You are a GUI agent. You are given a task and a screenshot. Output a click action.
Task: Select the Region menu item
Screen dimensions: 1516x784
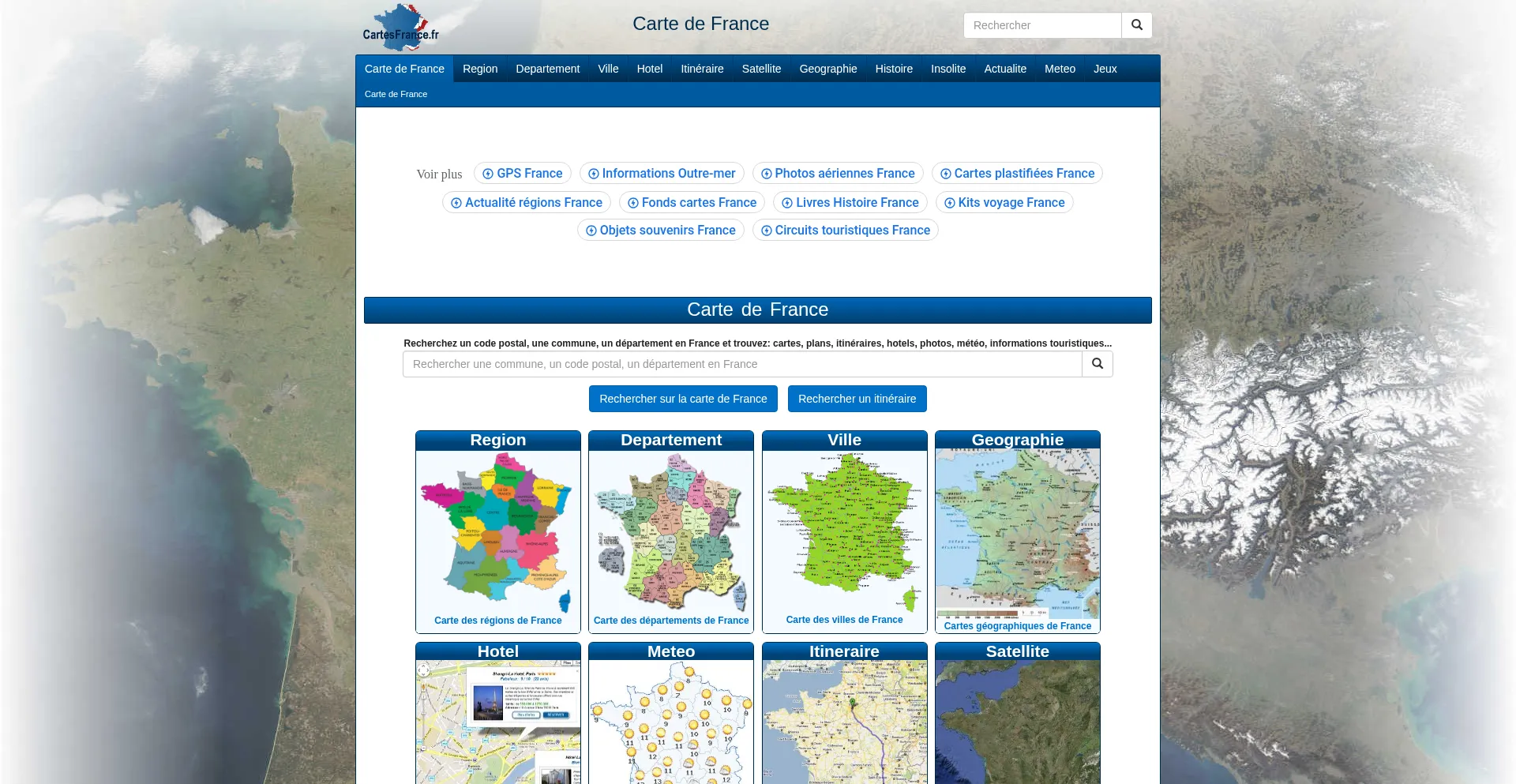479,69
